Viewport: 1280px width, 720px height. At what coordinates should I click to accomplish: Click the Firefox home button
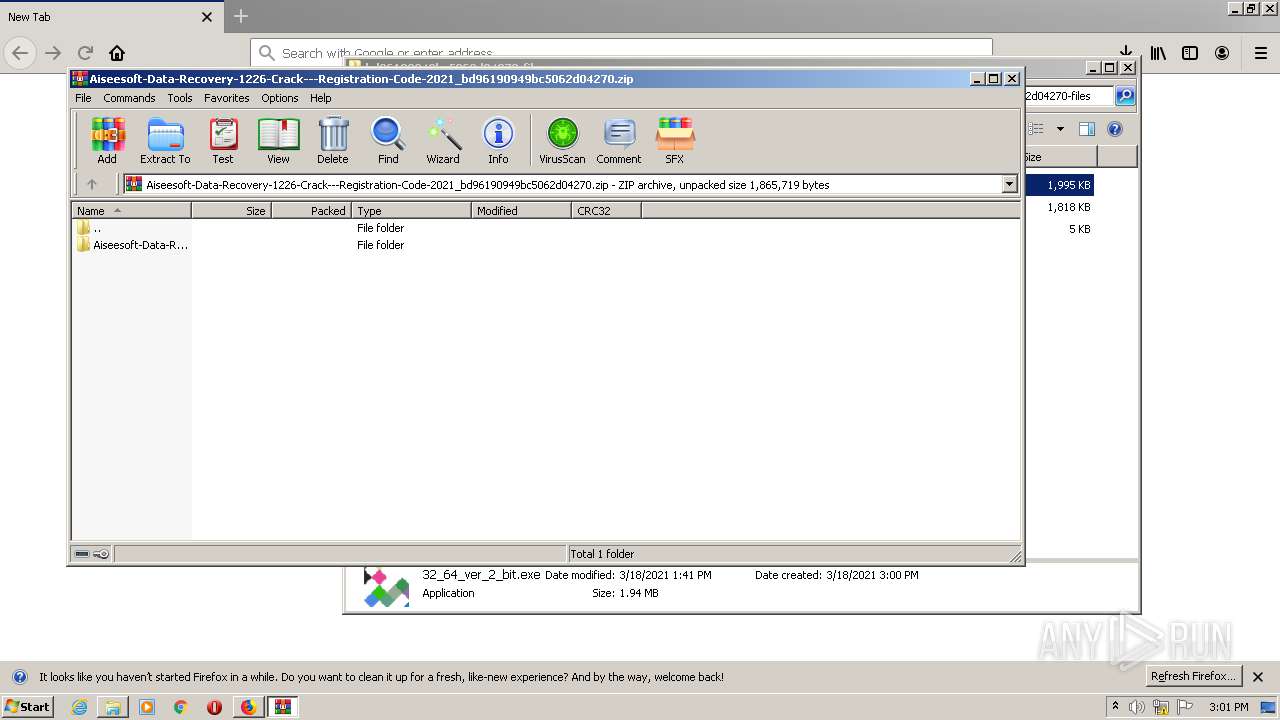coord(117,53)
